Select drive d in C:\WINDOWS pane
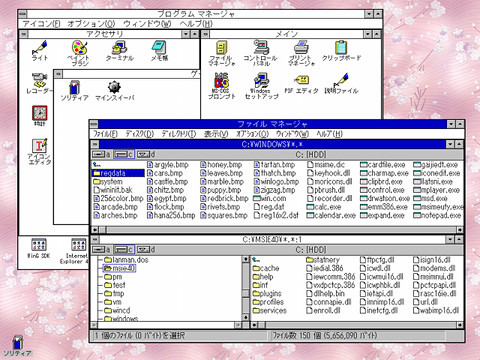 point(146,154)
